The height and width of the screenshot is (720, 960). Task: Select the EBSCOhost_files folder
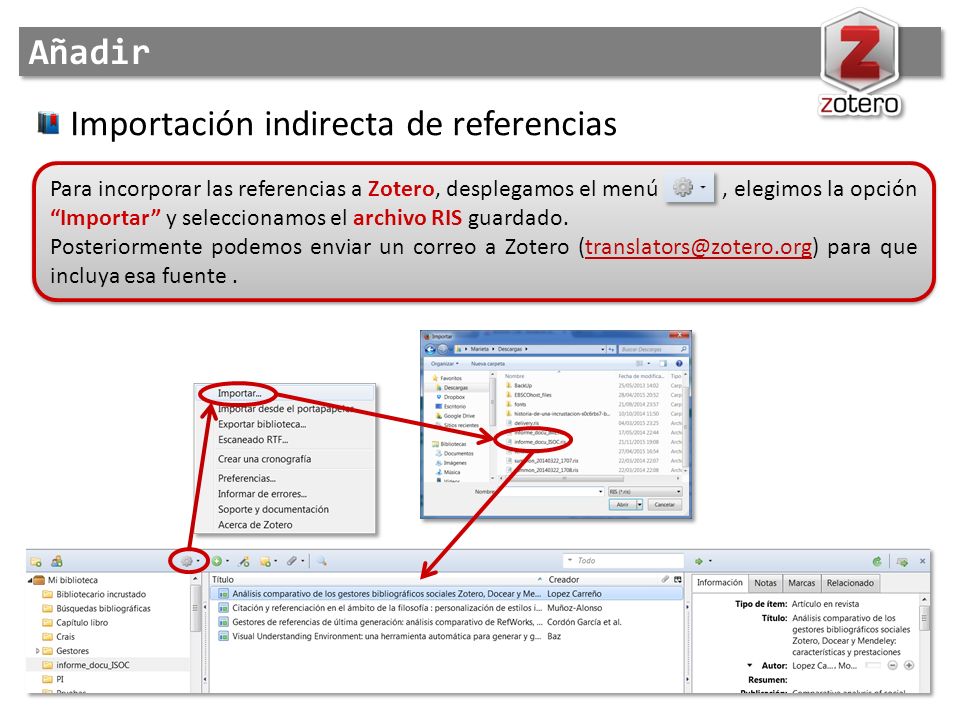pyautogui.click(x=532, y=395)
